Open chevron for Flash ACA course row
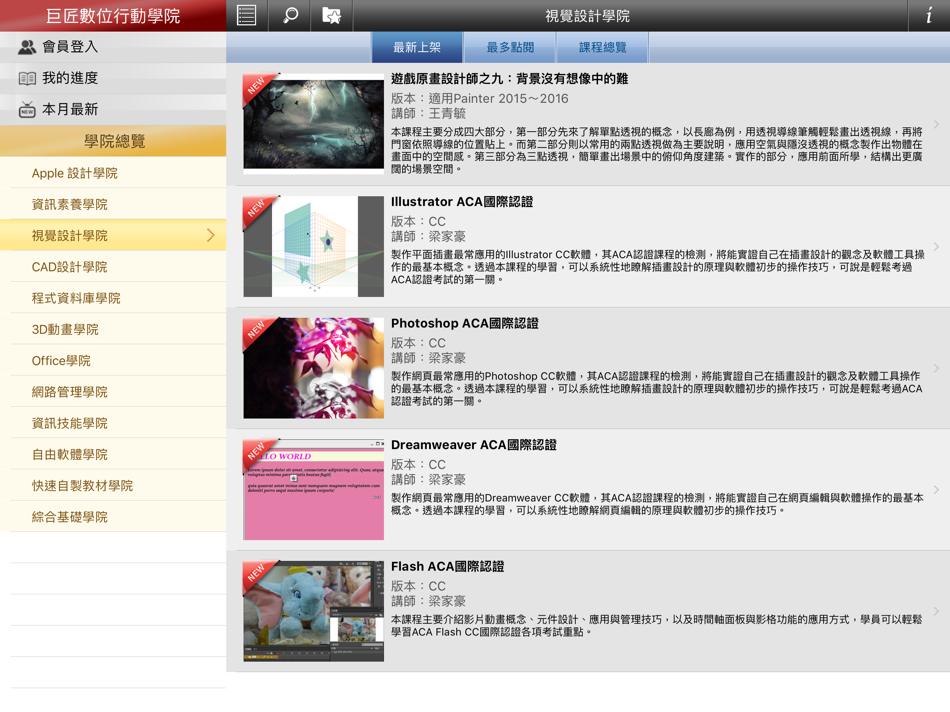Screen dimensions: 950x712 (936, 611)
